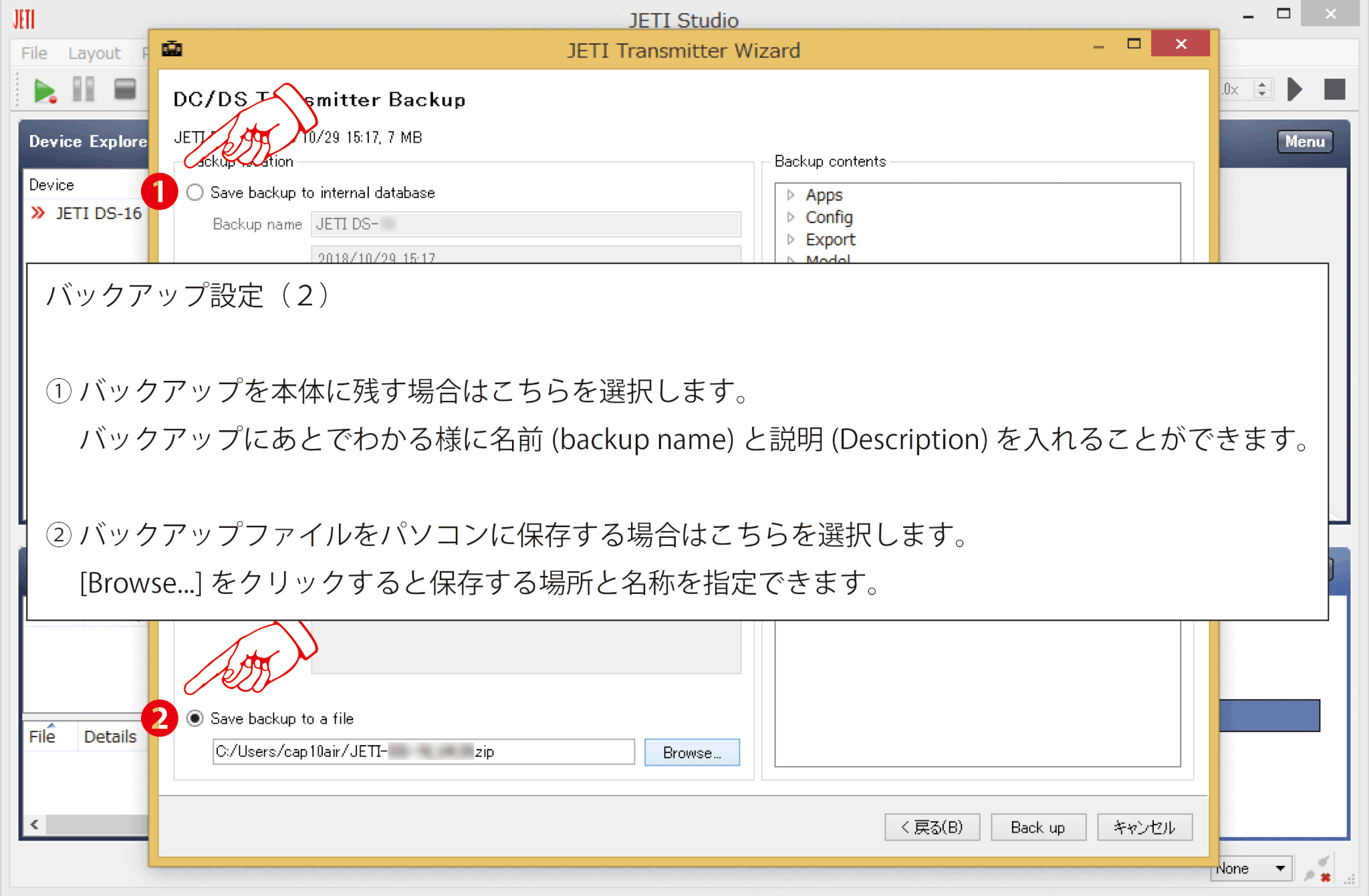Expand the Config tree node
Image resolution: width=1369 pixels, height=896 pixels.
(x=791, y=217)
